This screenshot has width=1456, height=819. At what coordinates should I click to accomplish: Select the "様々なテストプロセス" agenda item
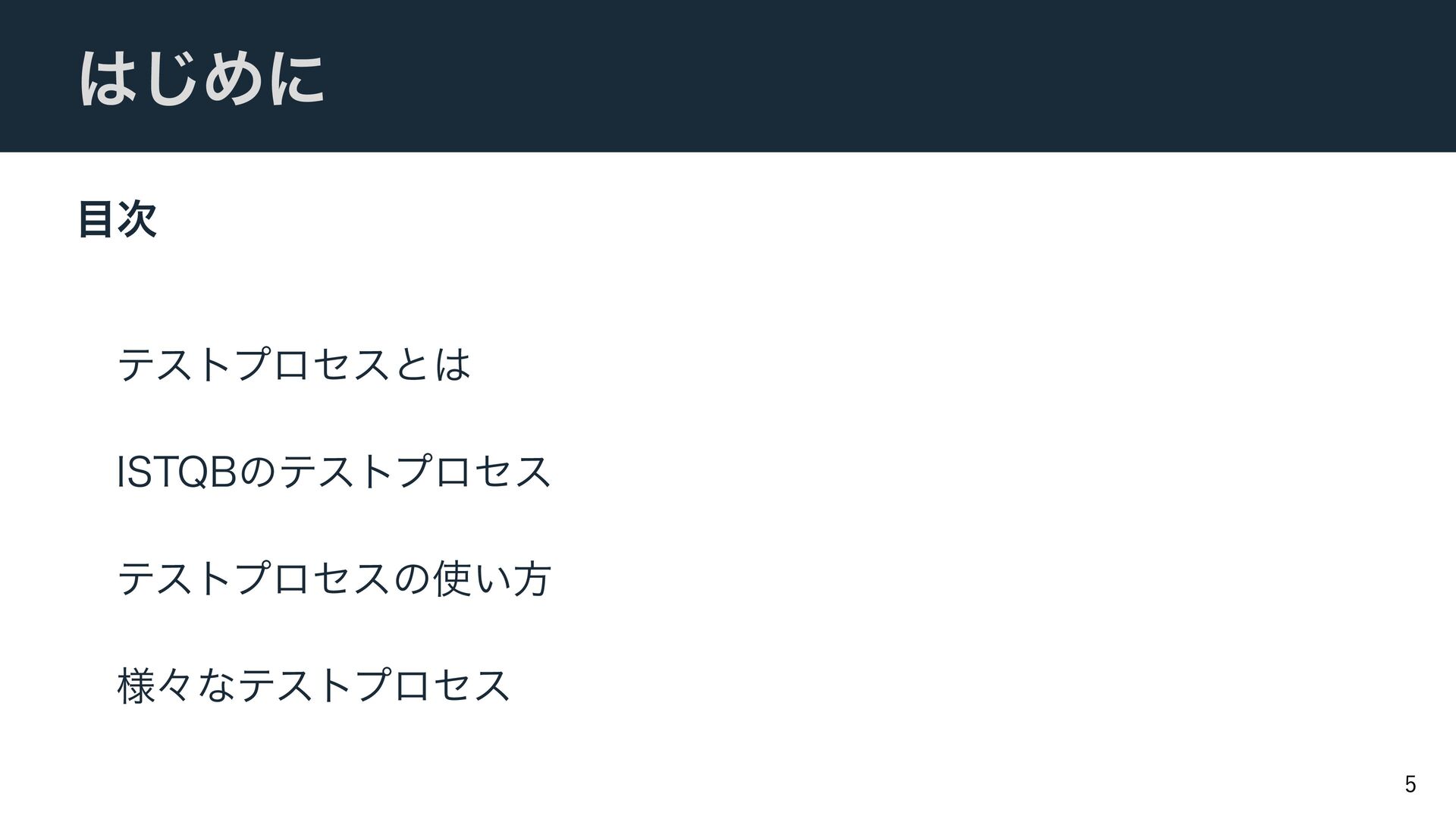point(315,686)
